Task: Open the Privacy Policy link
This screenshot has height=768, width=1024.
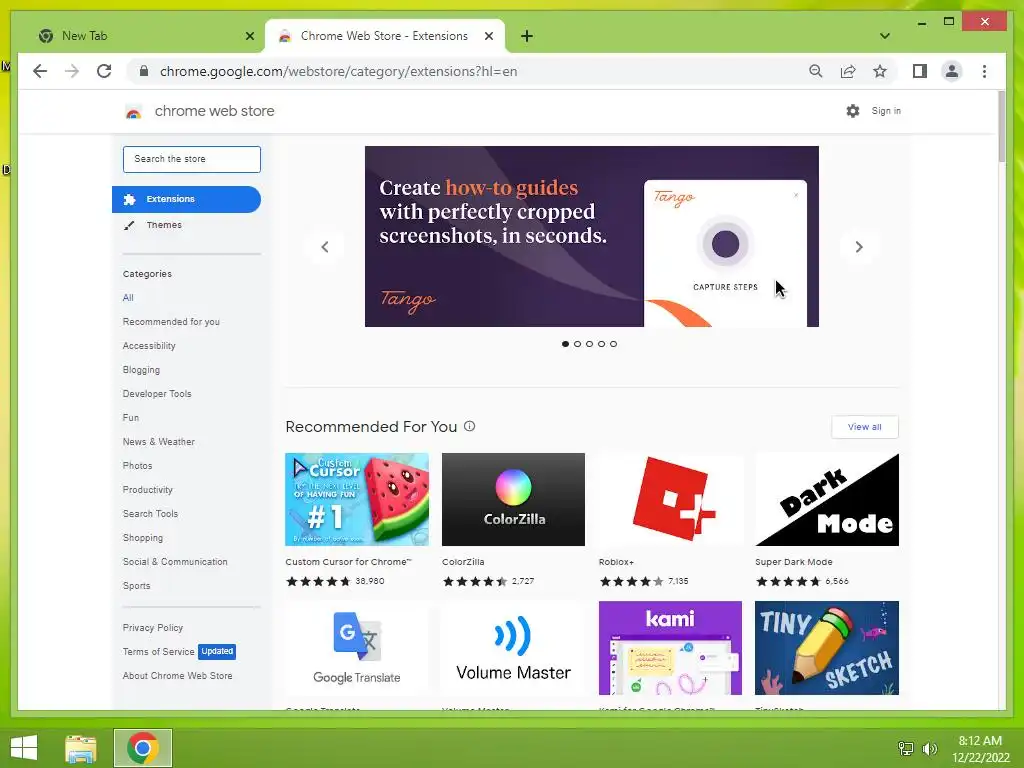Action: [153, 628]
